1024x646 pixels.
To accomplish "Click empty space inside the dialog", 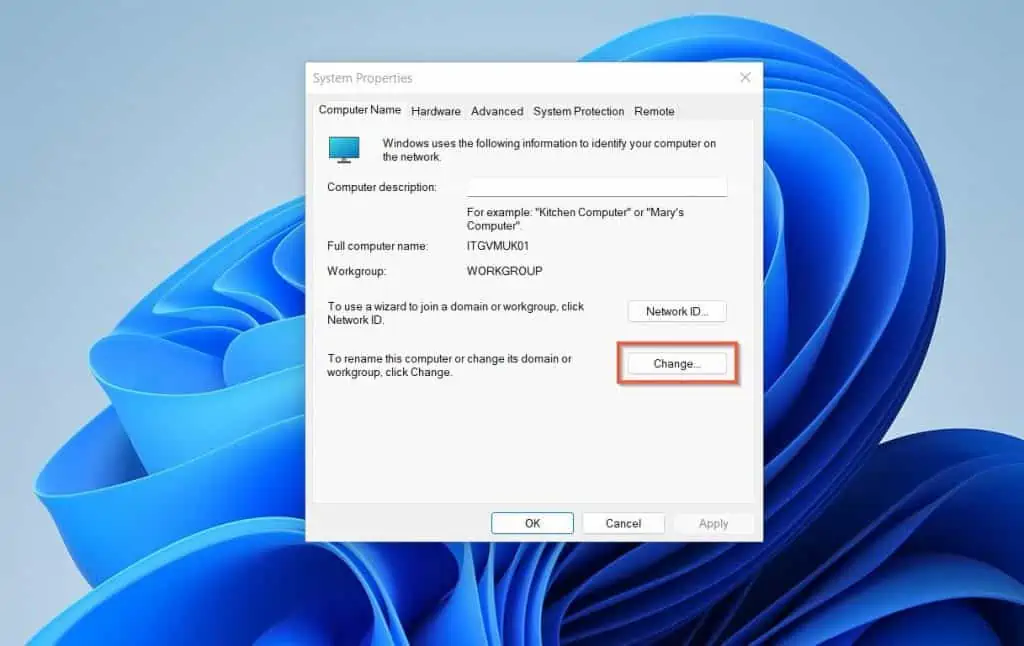I will pos(450,450).
